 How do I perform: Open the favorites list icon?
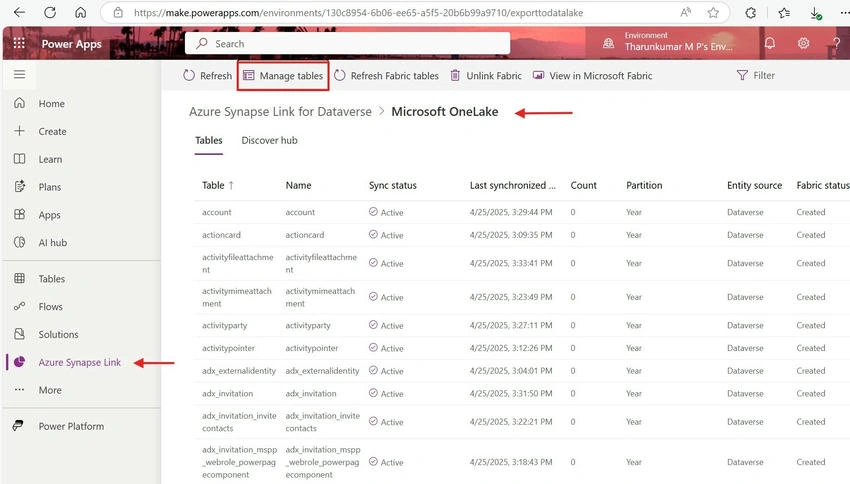pos(784,12)
